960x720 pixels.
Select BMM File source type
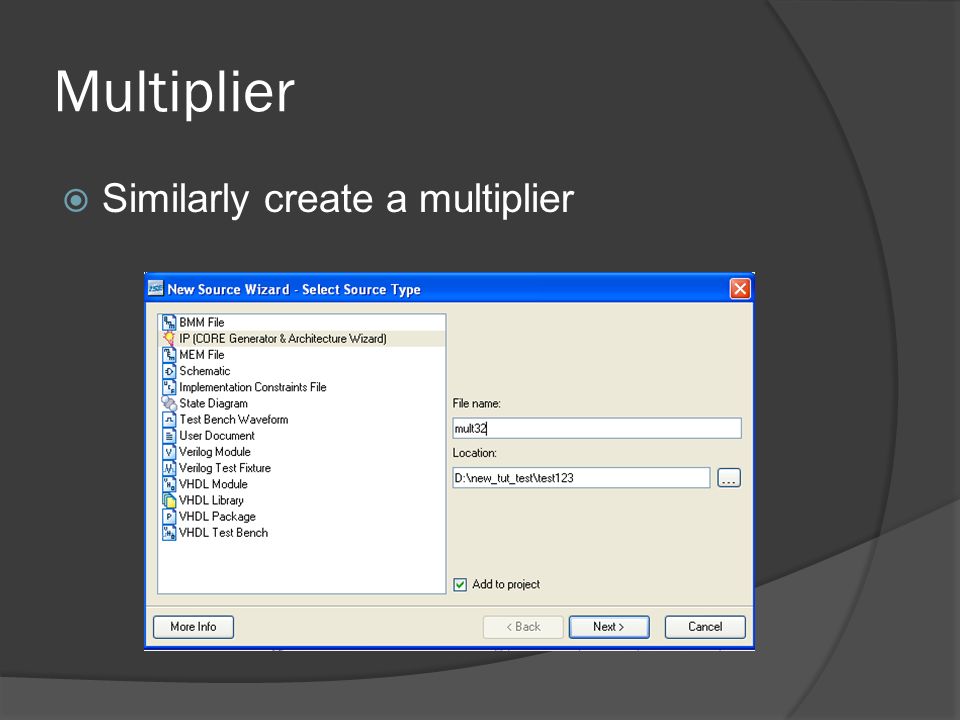201,322
